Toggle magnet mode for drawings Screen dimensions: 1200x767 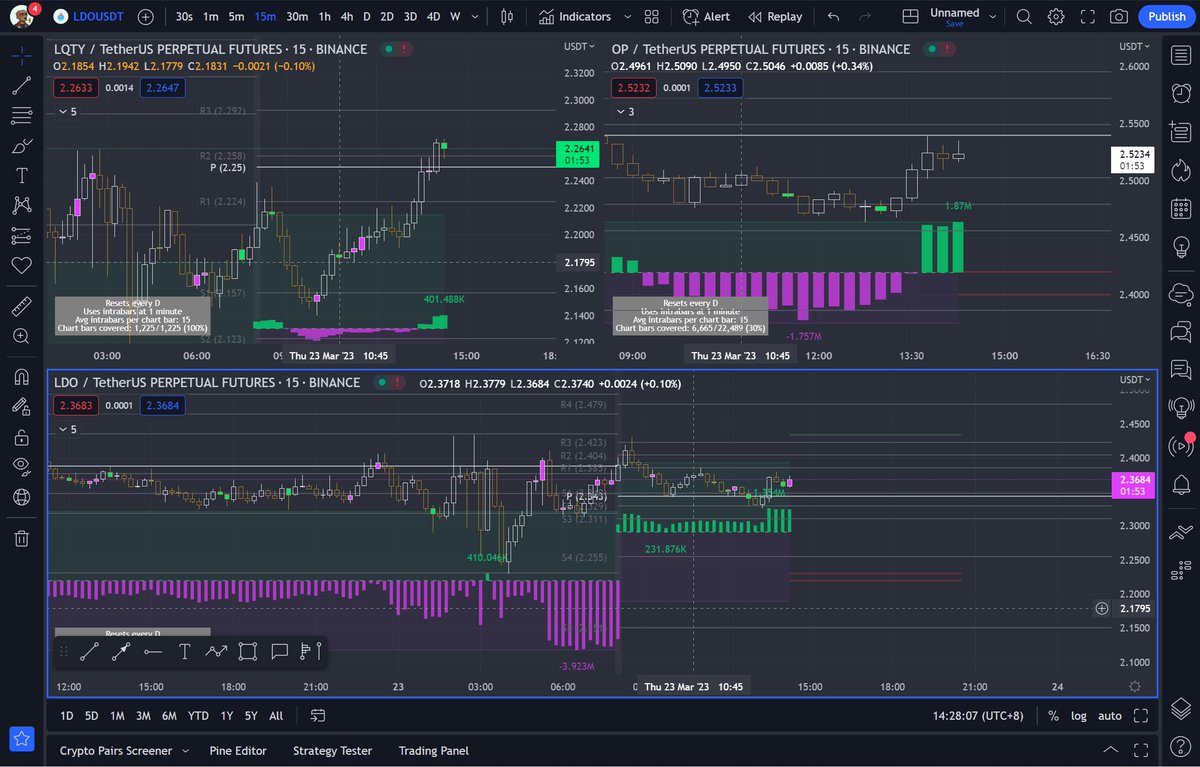click(21, 376)
